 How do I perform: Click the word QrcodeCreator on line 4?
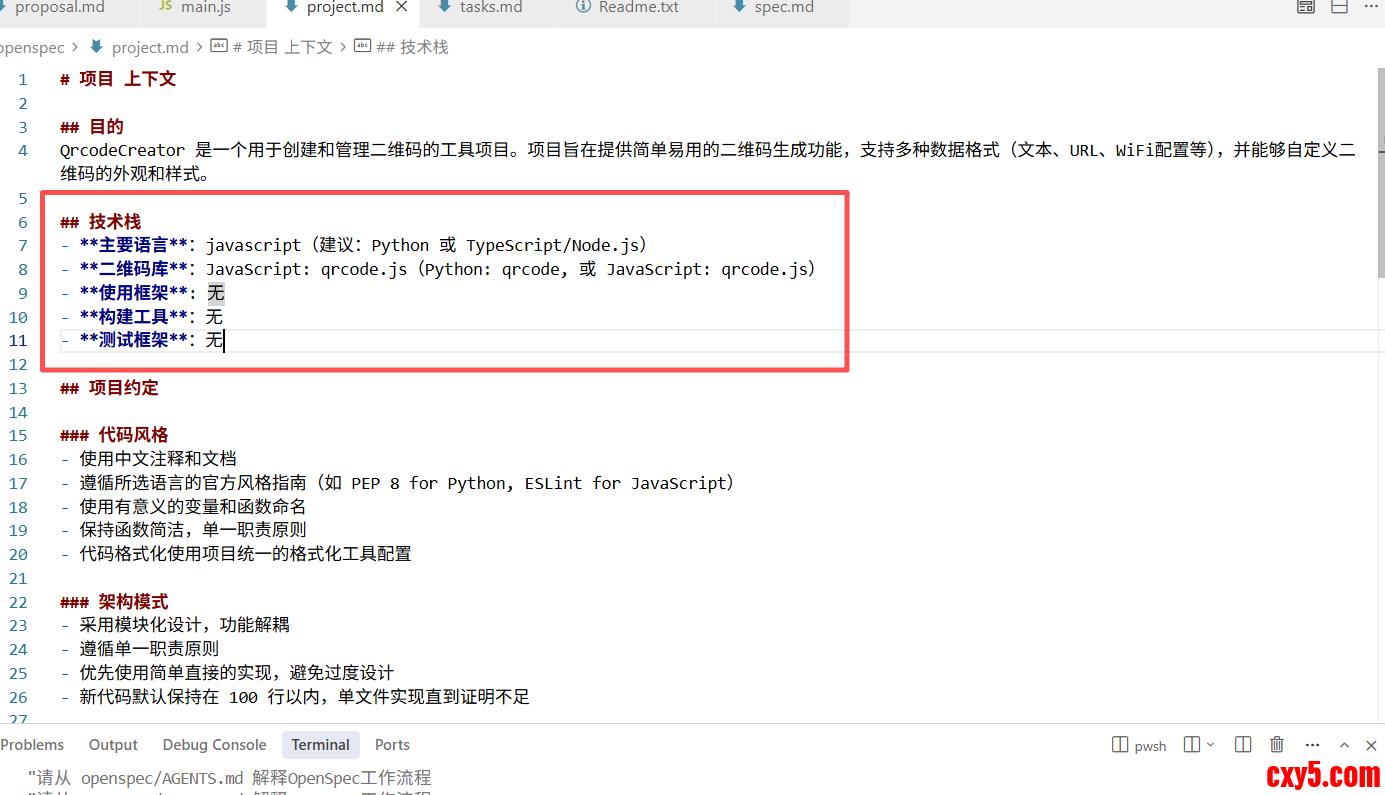[x=122, y=151]
